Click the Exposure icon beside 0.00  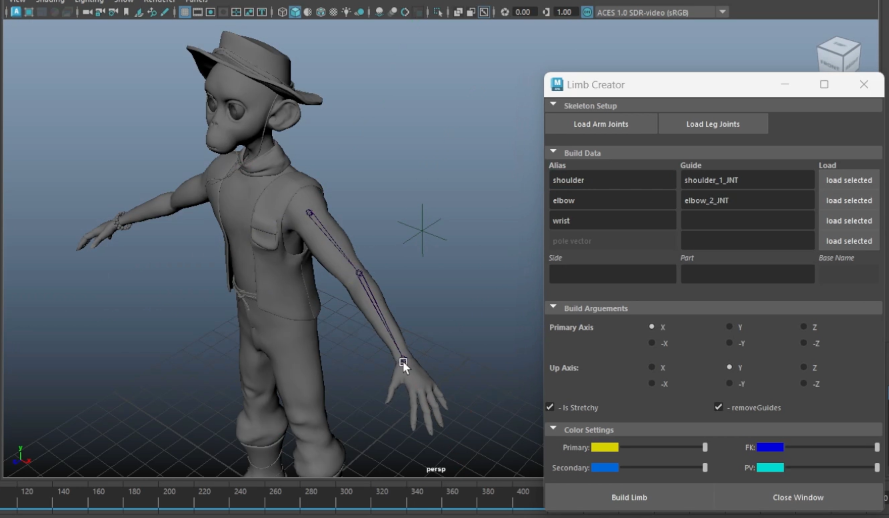[505, 12]
